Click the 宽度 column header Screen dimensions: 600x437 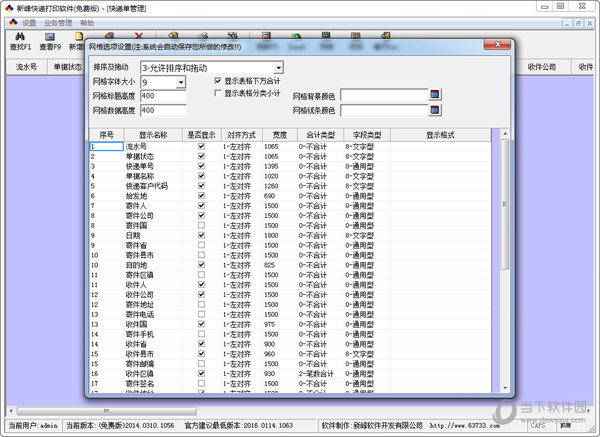pos(280,135)
